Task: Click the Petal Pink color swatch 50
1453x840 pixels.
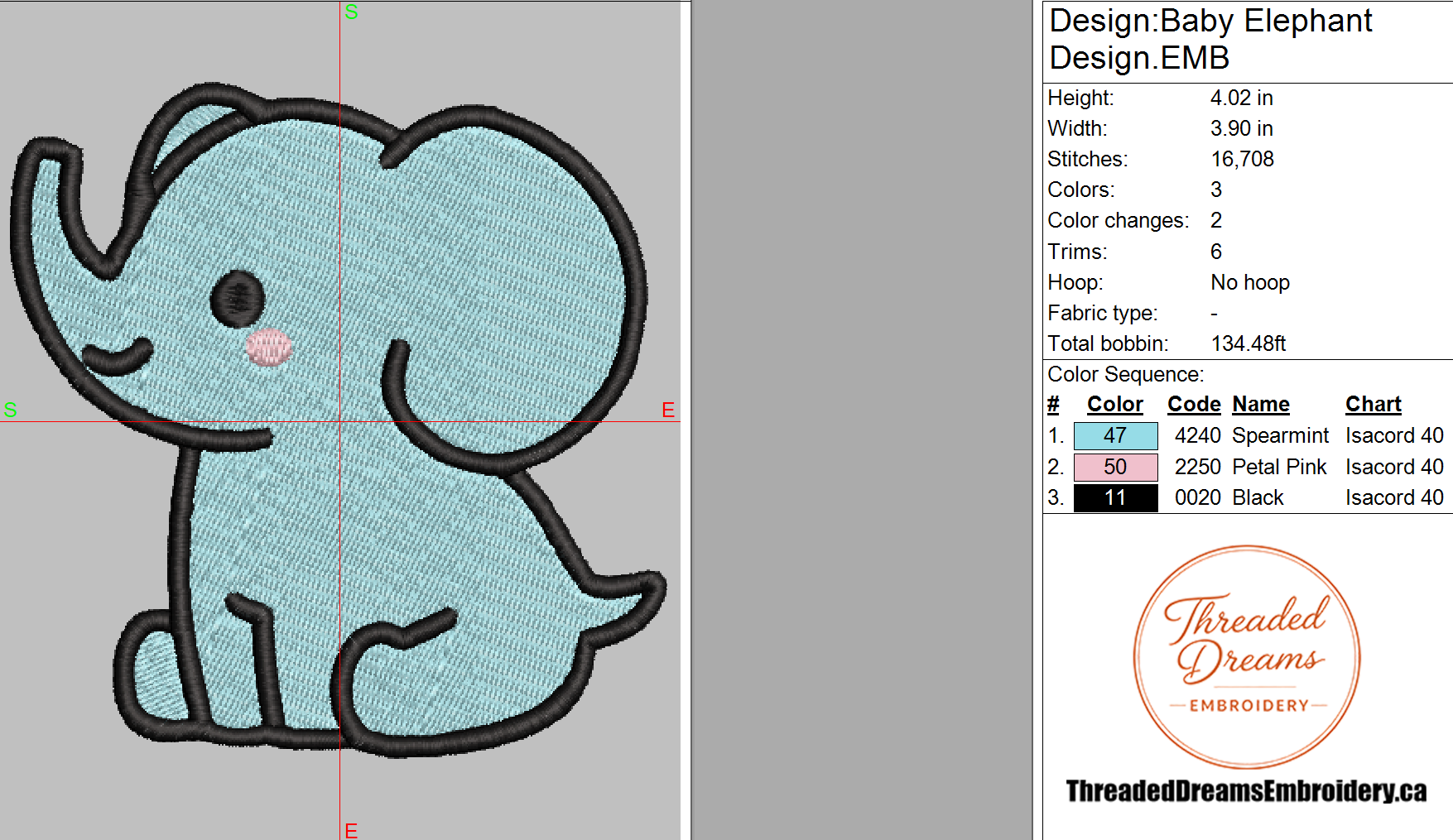Action: tap(1115, 467)
